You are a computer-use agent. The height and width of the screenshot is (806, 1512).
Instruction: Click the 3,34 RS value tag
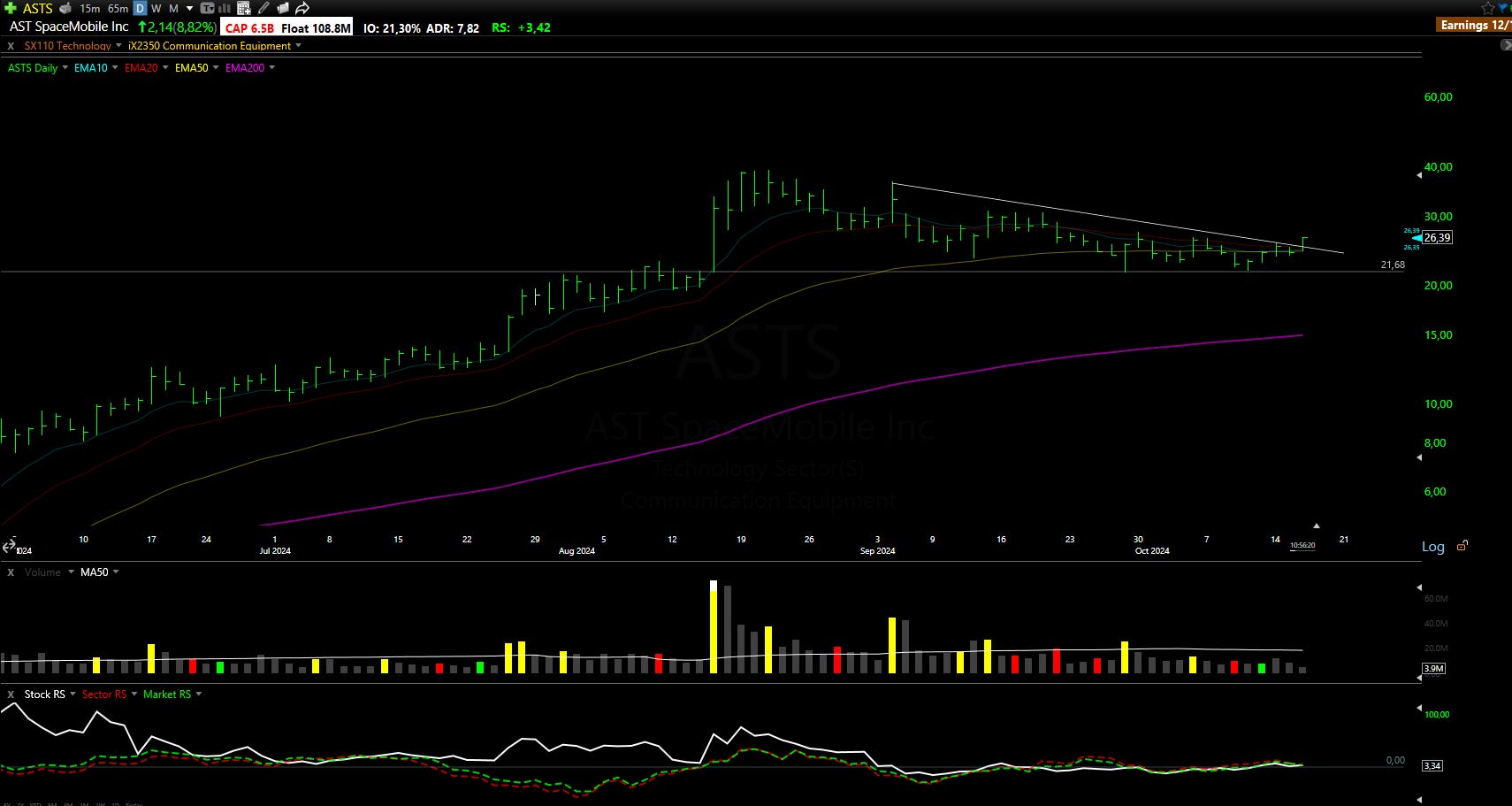pos(1432,765)
